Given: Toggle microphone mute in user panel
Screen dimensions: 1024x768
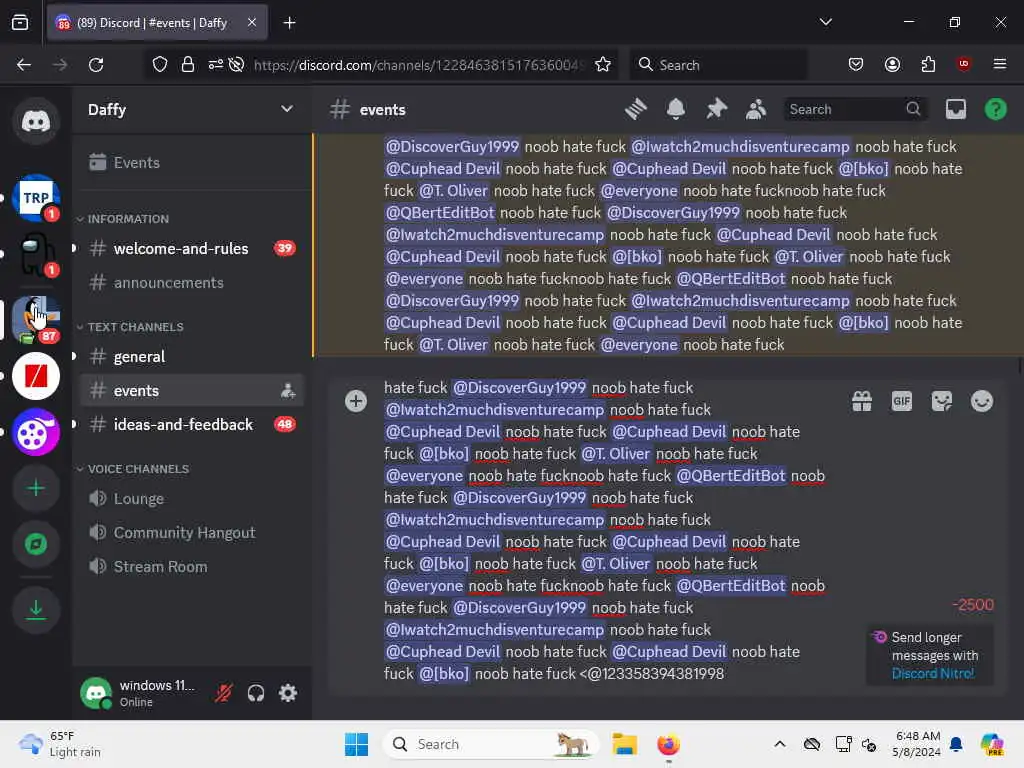Looking at the screenshot, I should point(224,693).
